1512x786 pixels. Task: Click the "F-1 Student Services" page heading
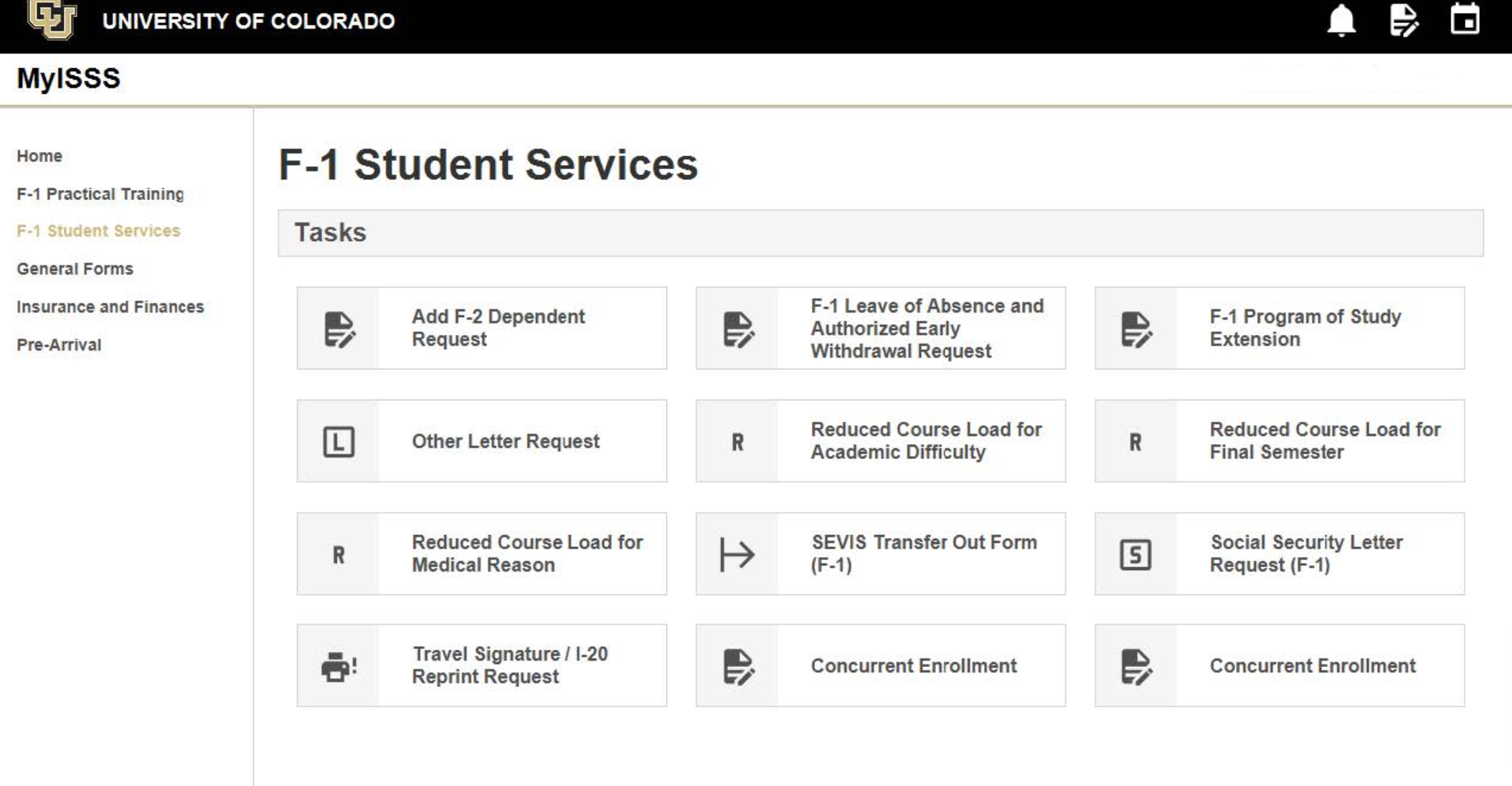pyautogui.click(x=488, y=164)
